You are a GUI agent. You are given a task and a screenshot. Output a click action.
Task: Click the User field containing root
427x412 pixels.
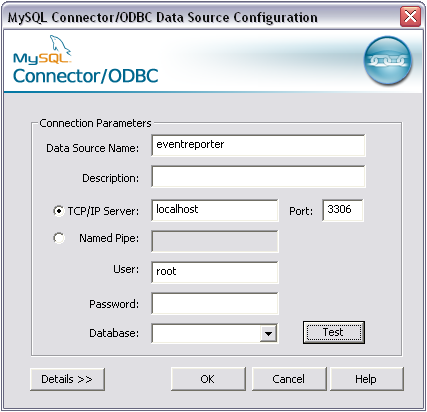pos(215,272)
